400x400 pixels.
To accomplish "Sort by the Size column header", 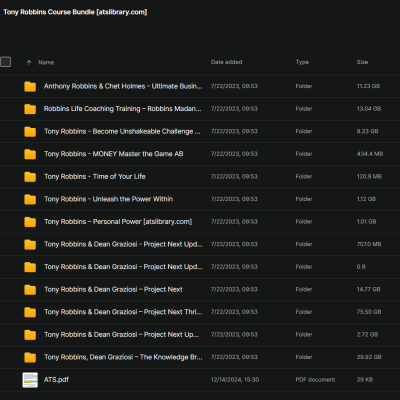I will [x=362, y=62].
